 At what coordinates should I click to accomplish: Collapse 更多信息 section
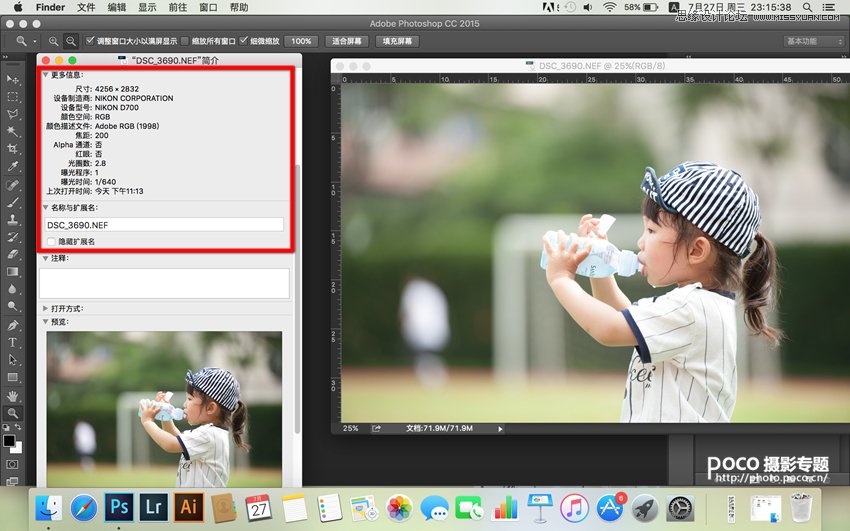(46, 75)
